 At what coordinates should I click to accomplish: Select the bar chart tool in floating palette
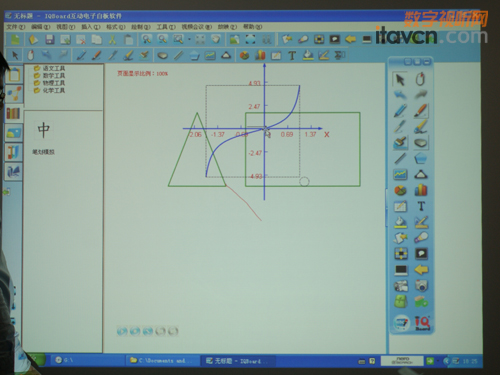click(421, 190)
